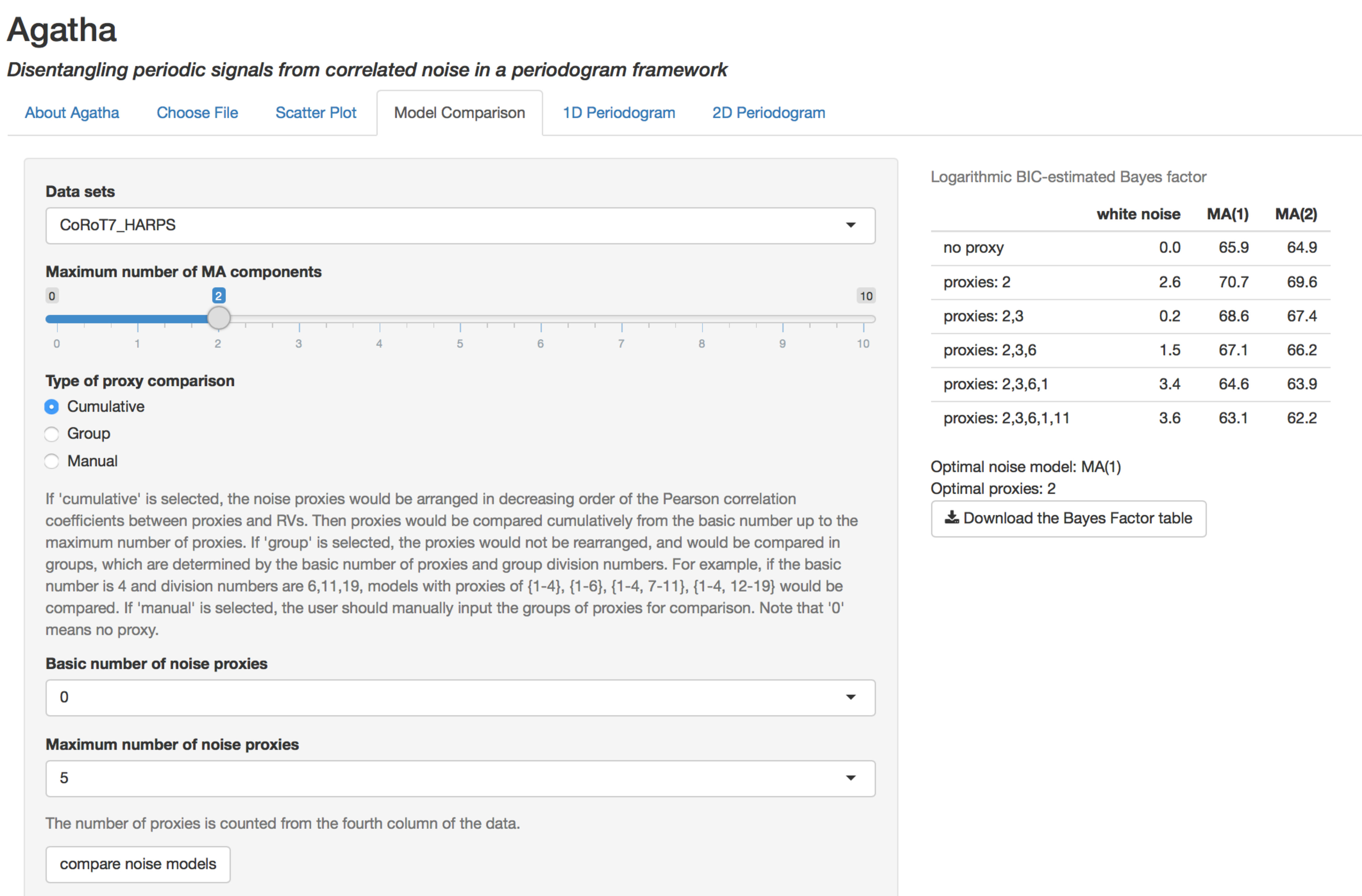Switch to the 1D Periodogram tab
1362x896 pixels.
click(x=619, y=113)
